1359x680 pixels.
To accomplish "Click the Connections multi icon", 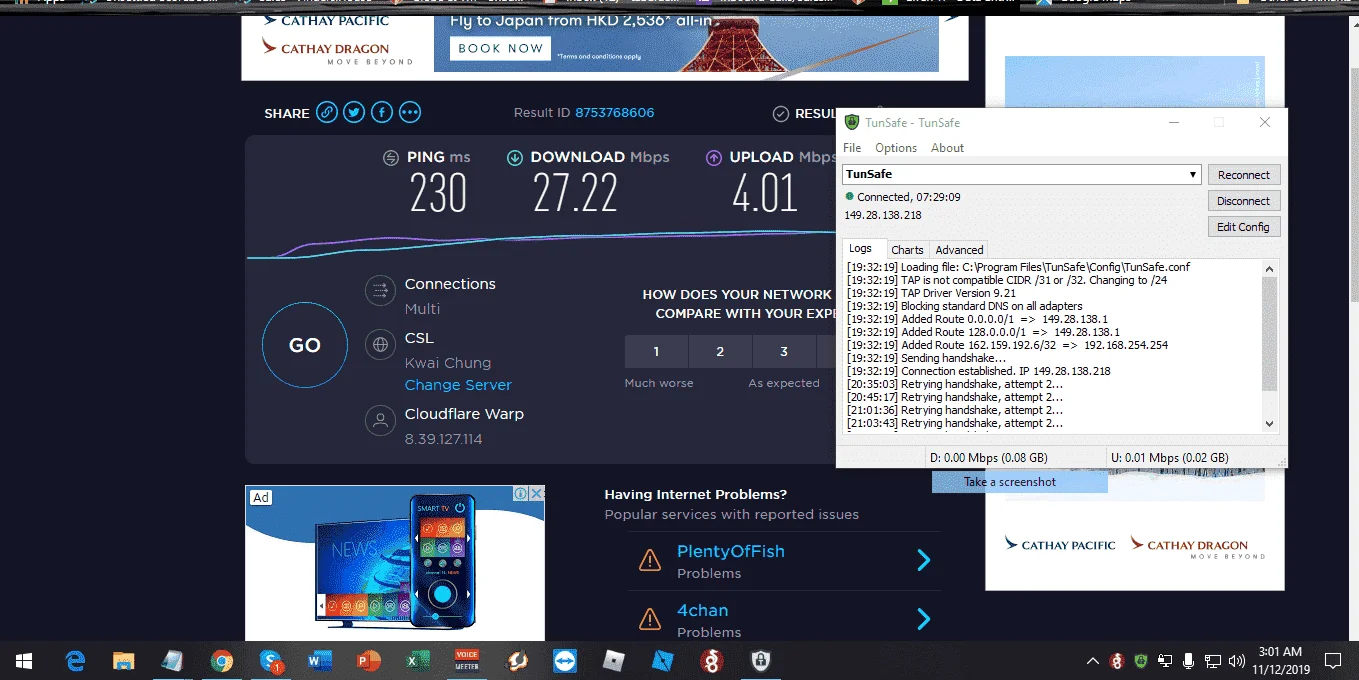I will point(380,291).
